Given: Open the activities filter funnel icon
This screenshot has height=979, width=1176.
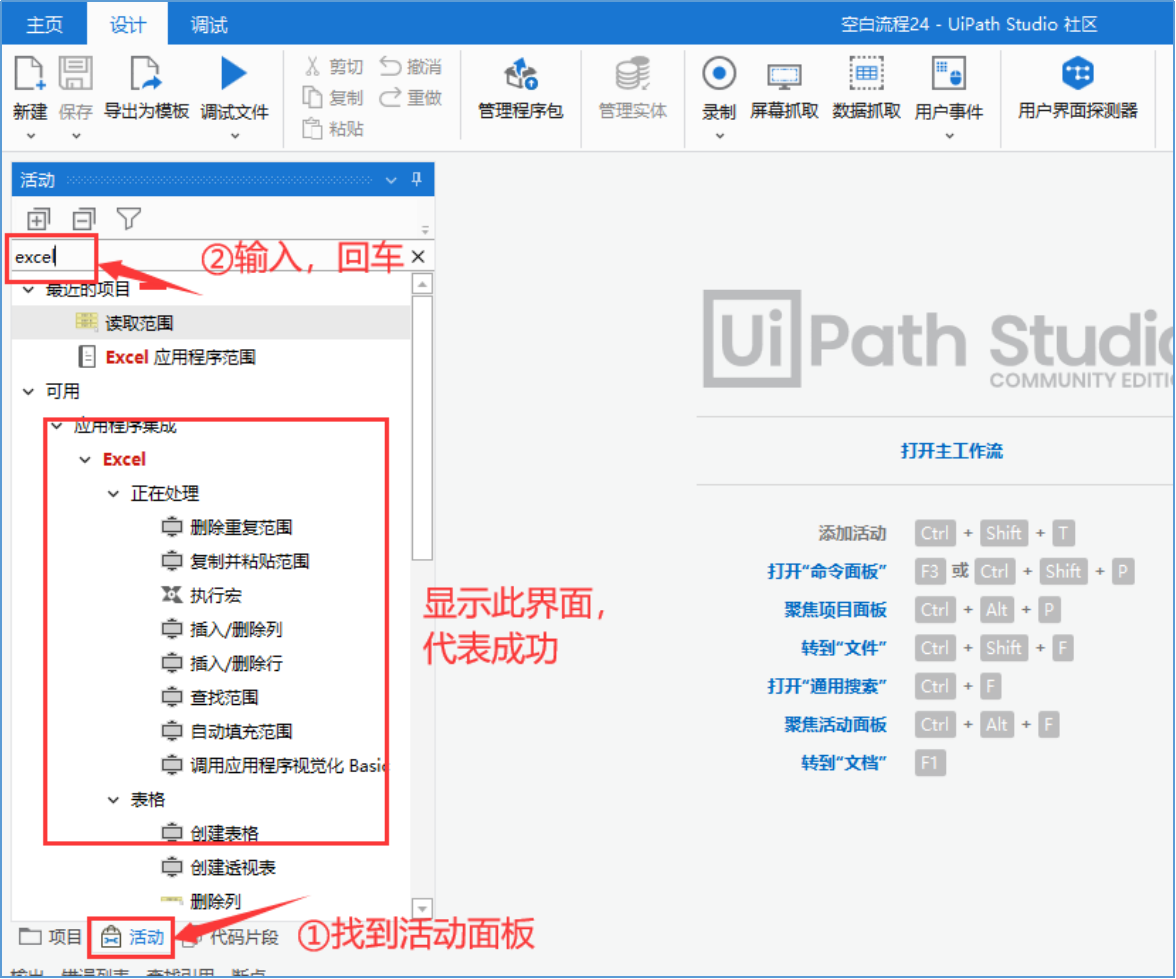Looking at the screenshot, I should 129,219.
